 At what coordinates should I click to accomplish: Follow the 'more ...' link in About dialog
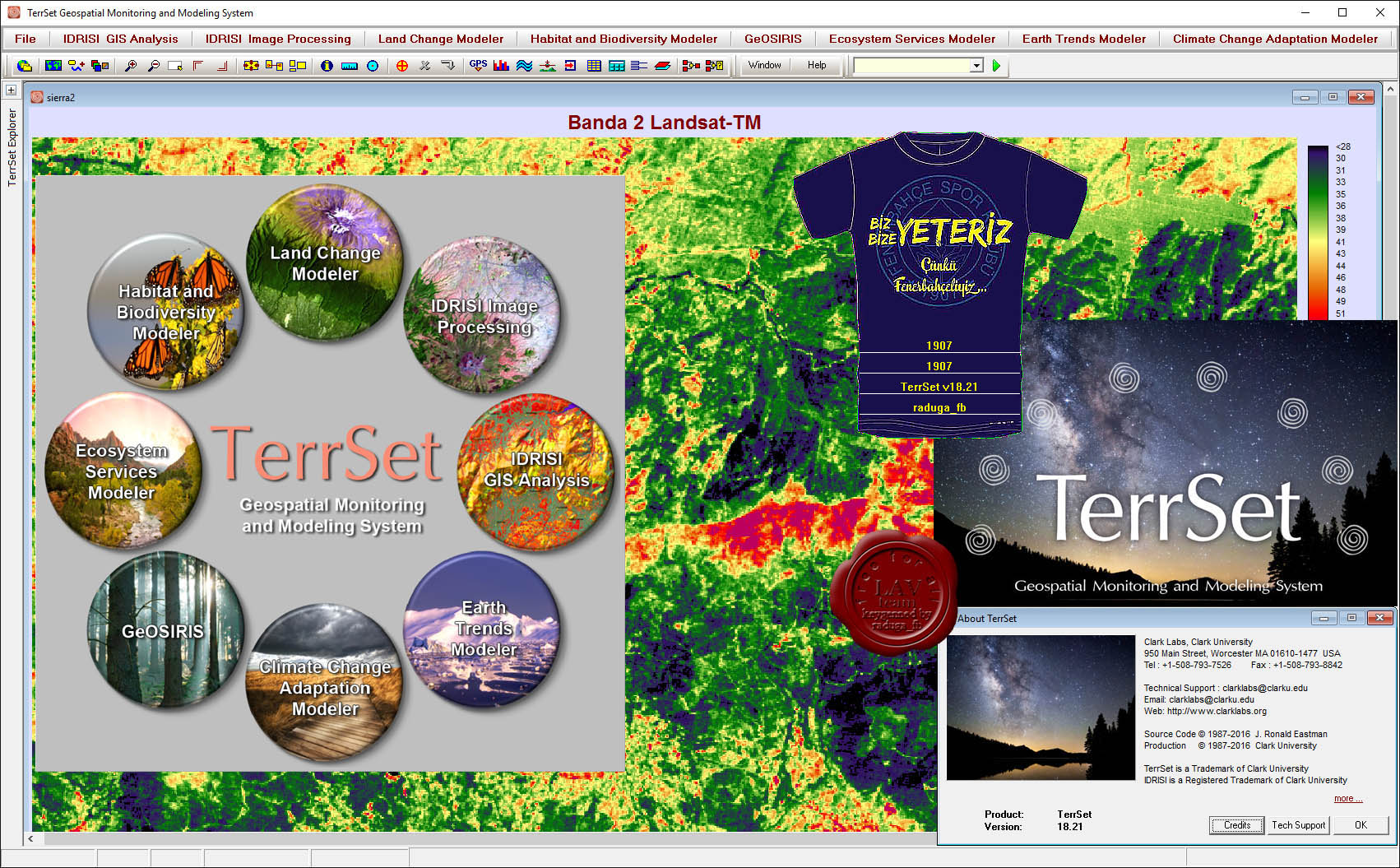click(x=1348, y=799)
